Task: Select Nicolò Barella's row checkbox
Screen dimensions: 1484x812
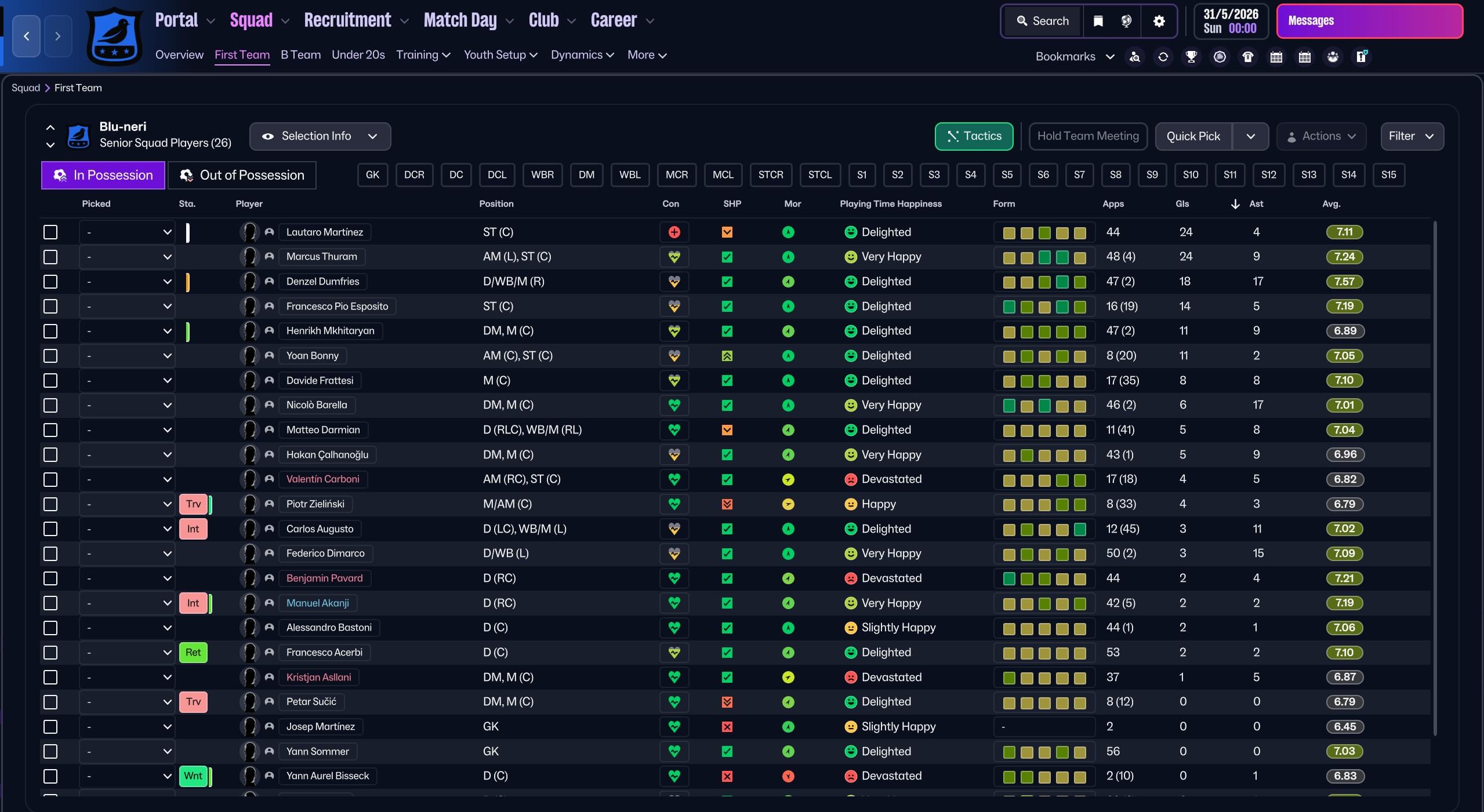Action: coord(50,405)
